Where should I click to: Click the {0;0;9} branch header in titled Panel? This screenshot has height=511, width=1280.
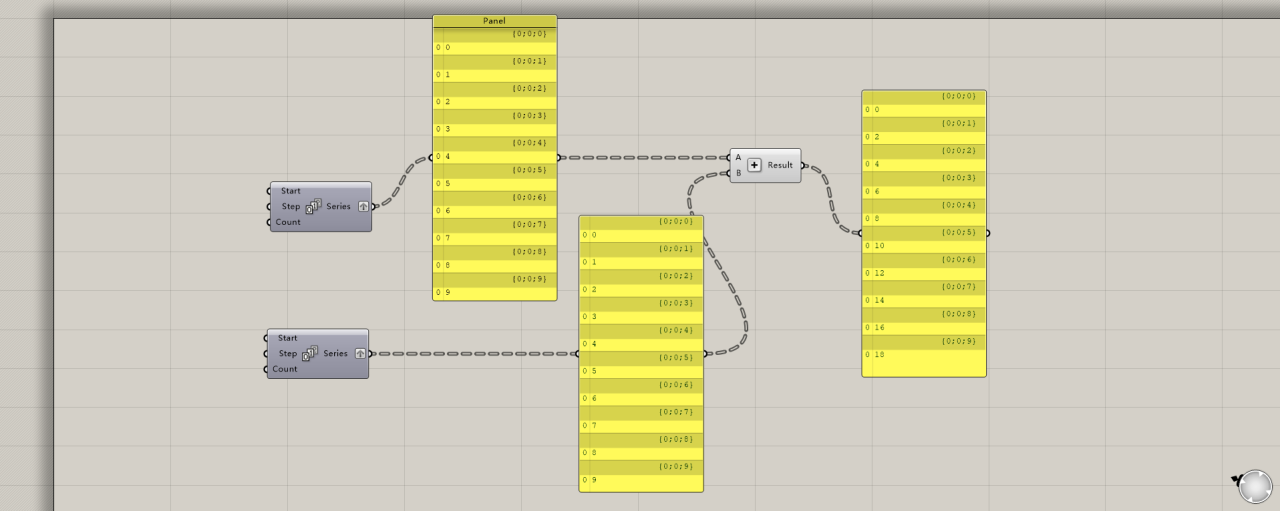[494, 279]
